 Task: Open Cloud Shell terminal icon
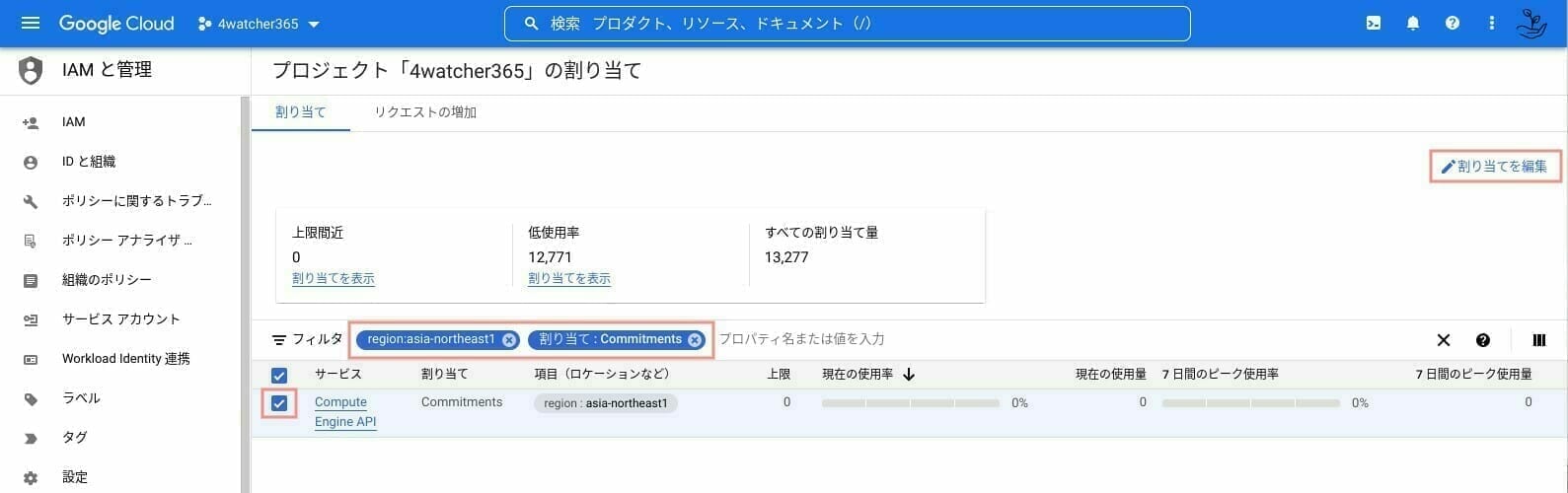tap(1374, 24)
